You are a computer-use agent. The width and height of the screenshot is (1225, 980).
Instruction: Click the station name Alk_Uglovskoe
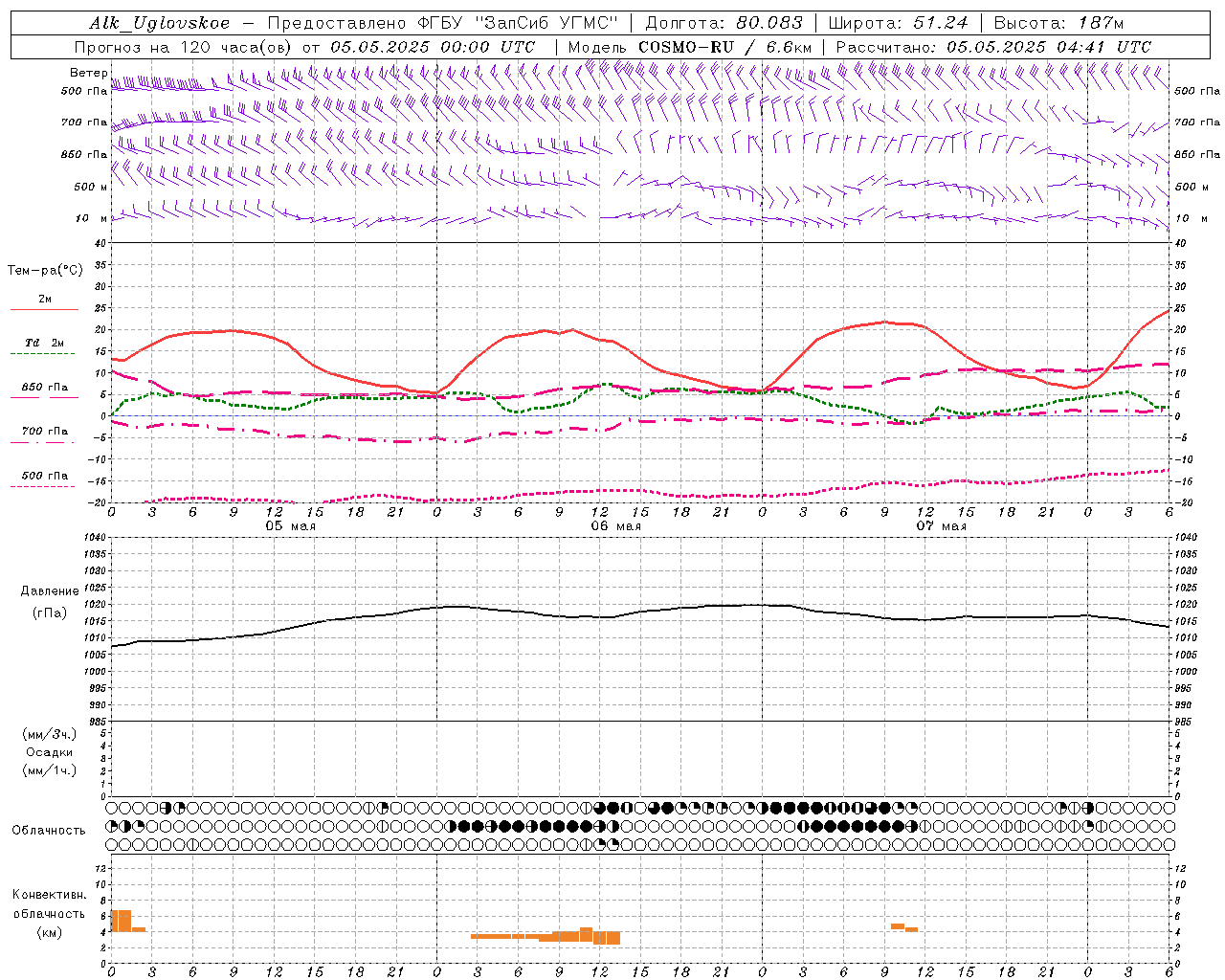click(x=160, y=23)
